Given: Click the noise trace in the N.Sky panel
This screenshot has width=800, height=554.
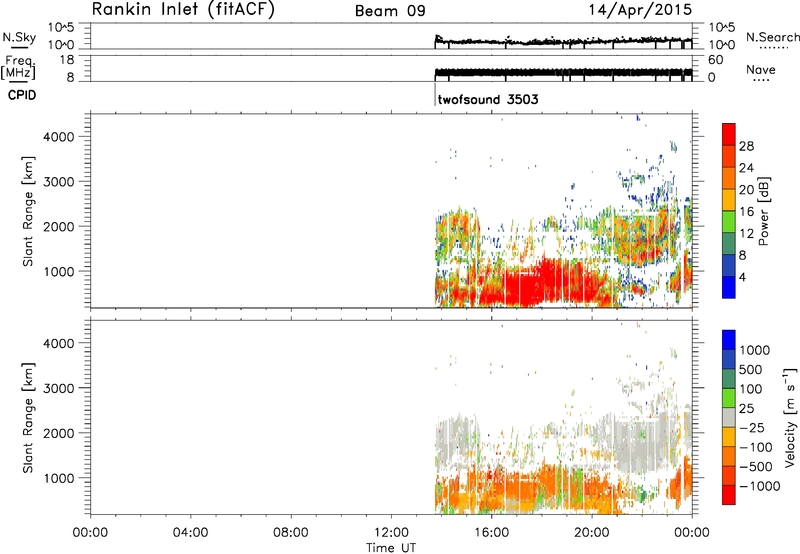Looking at the screenshot, I should click(564, 41).
